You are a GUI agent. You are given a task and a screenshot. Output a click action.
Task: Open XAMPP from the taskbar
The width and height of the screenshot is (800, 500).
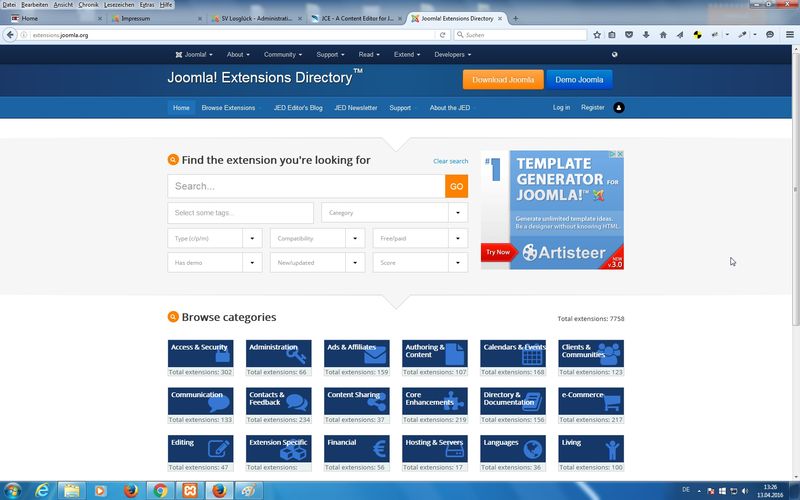coord(190,491)
